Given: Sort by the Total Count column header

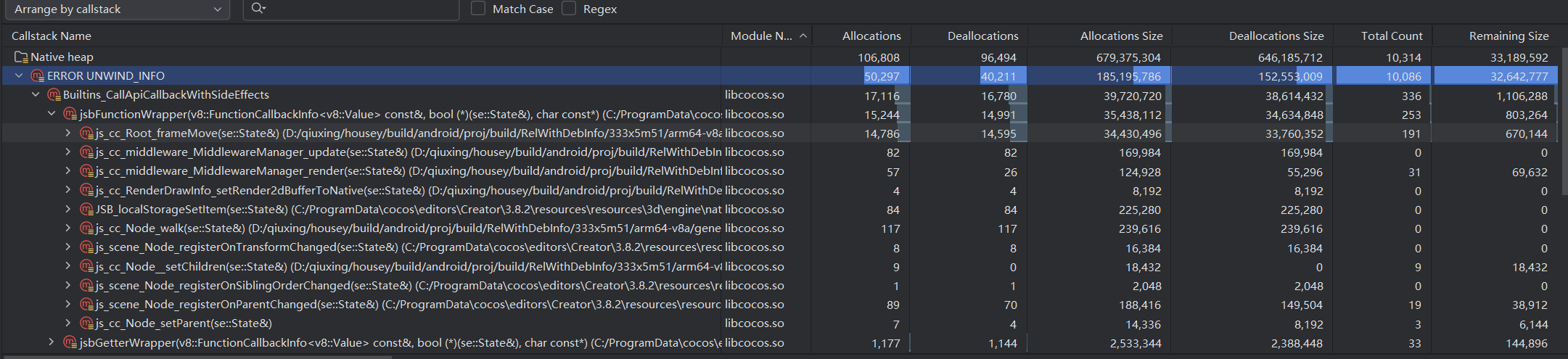Looking at the screenshot, I should click(x=1391, y=36).
